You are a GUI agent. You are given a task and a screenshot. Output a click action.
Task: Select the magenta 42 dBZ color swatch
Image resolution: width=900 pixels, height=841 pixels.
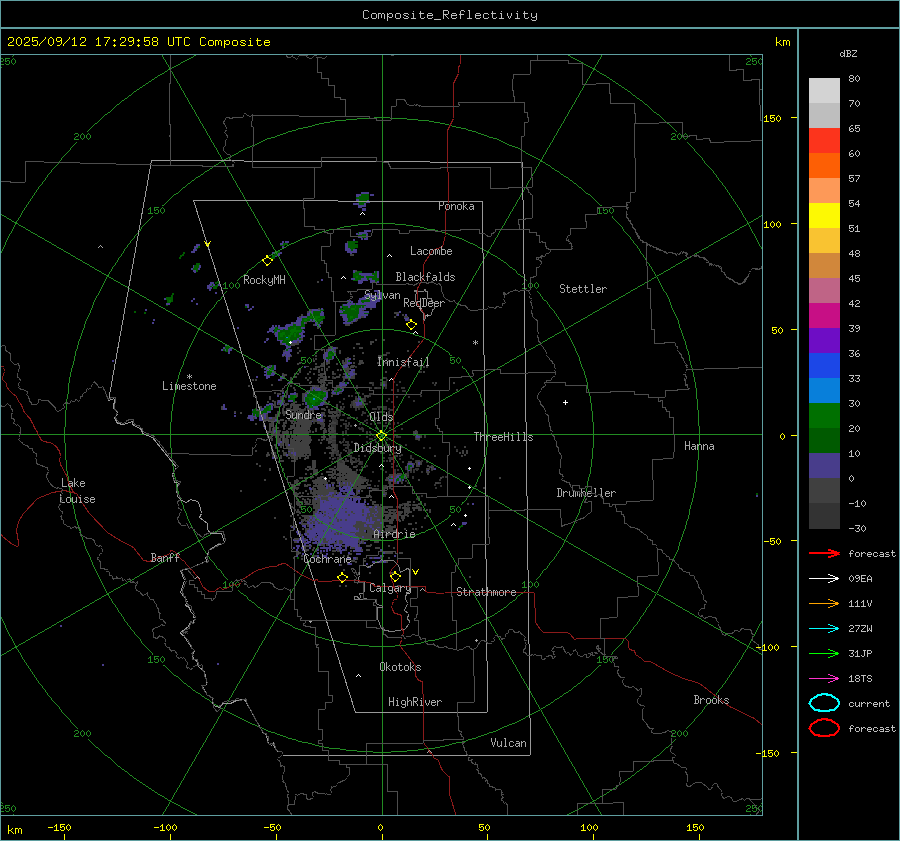click(x=824, y=316)
